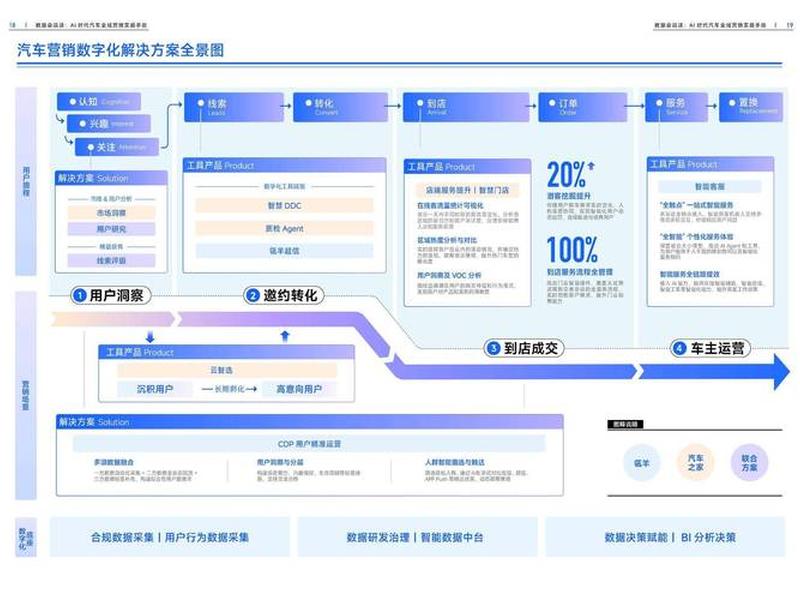Click the "全智能" 个性化服务体验 heading
800x600 pixels.
(696, 237)
